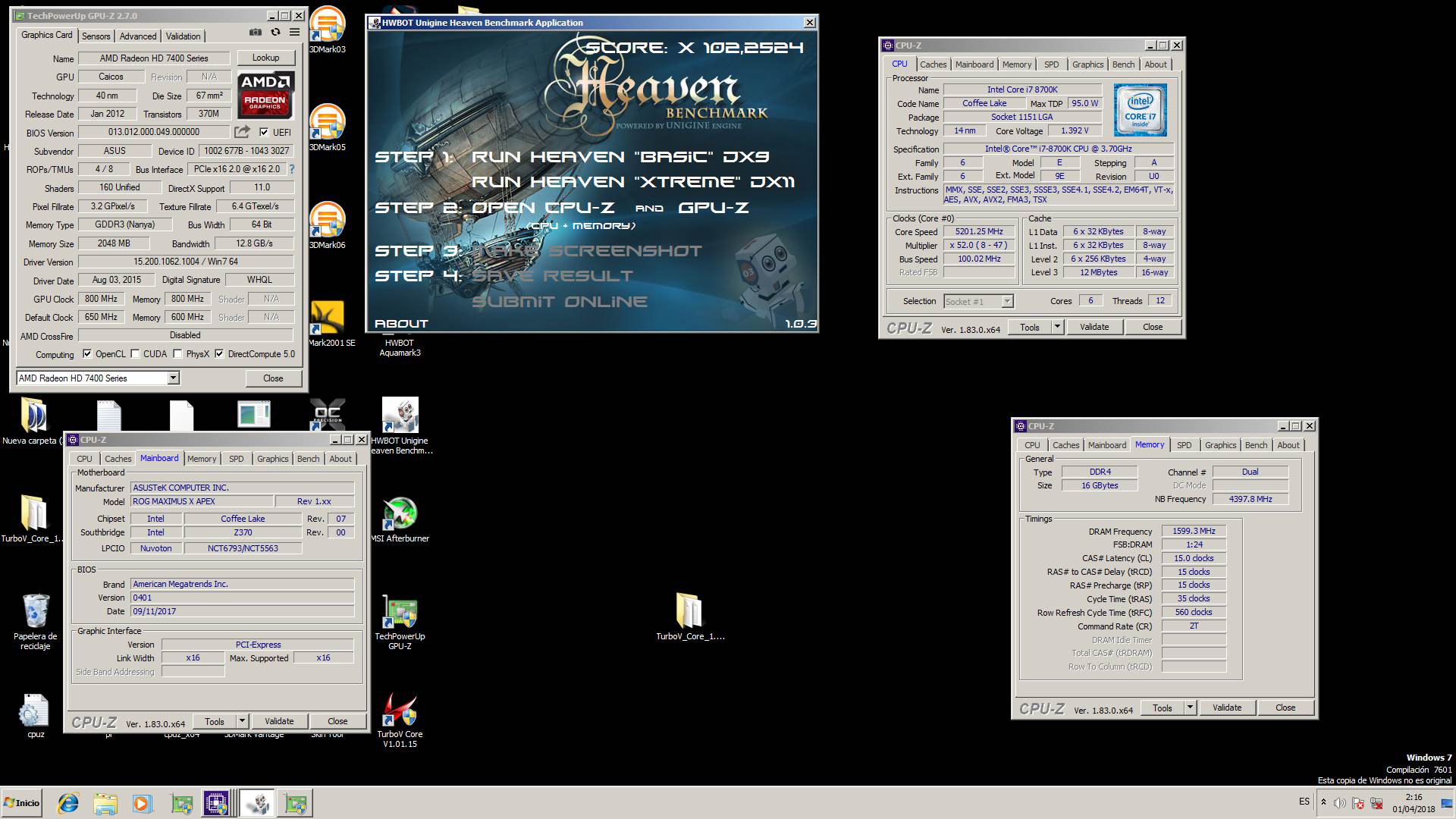
Task: Toggle the DirectCompute 5.0 checkbox
Action: click(x=219, y=353)
